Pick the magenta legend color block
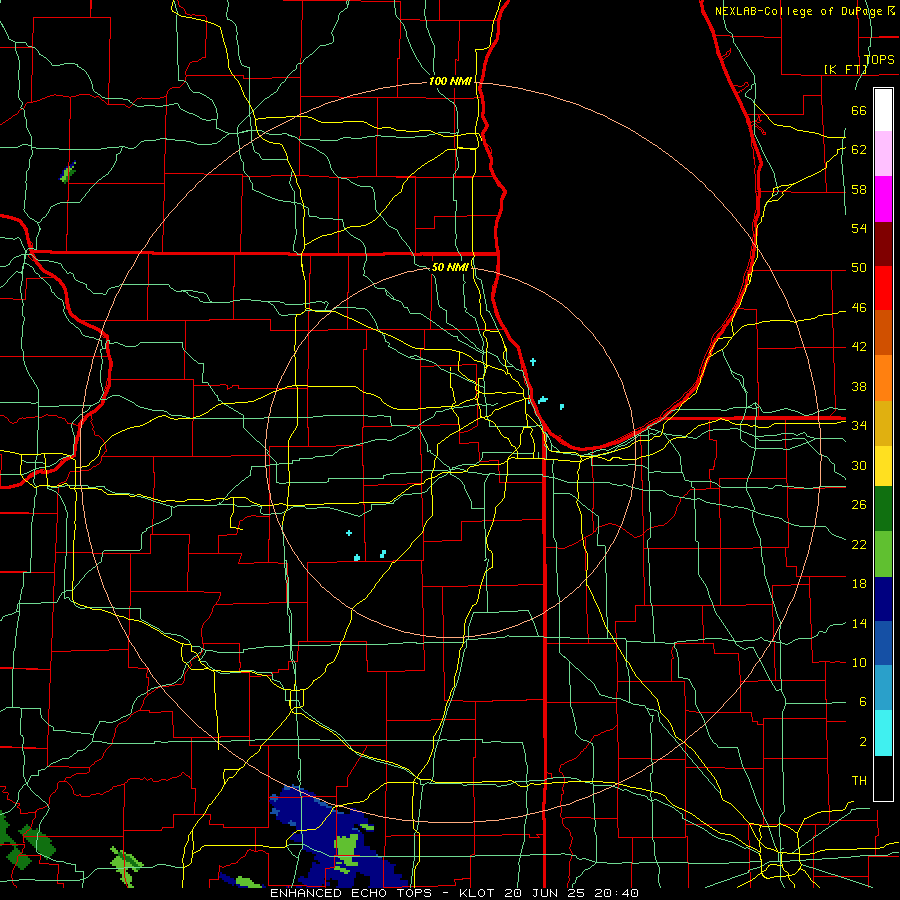This screenshot has width=900, height=900. (x=883, y=199)
